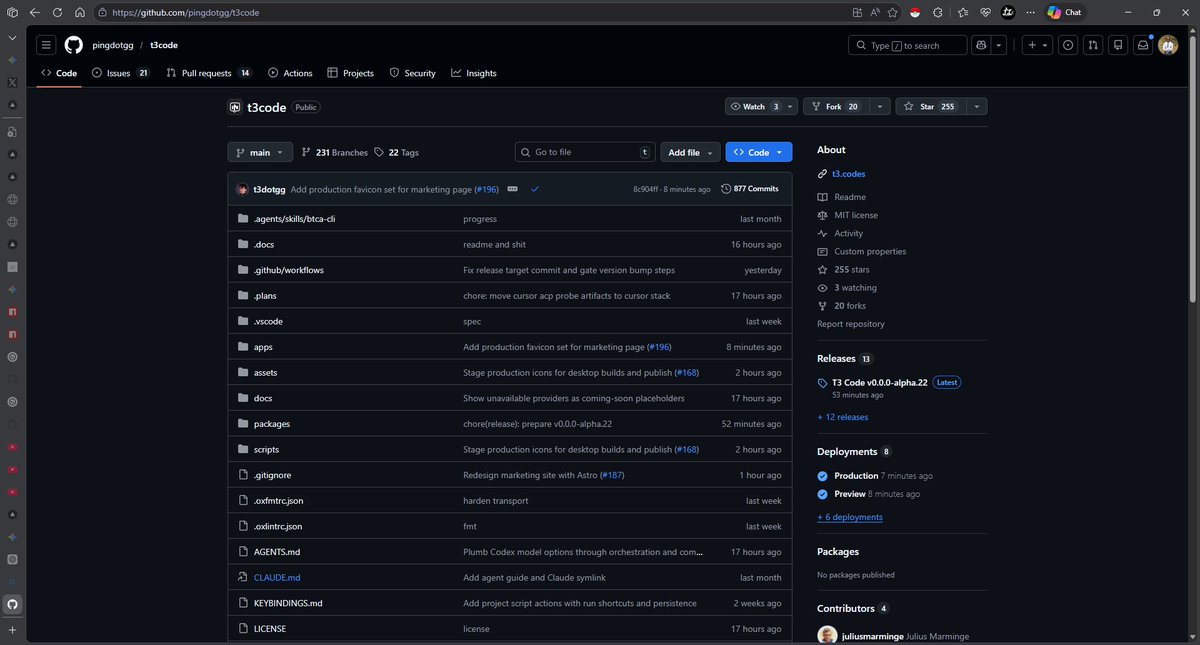The image size is (1200, 645).
Task: Open the user profile avatar
Action: tap(1168, 45)
